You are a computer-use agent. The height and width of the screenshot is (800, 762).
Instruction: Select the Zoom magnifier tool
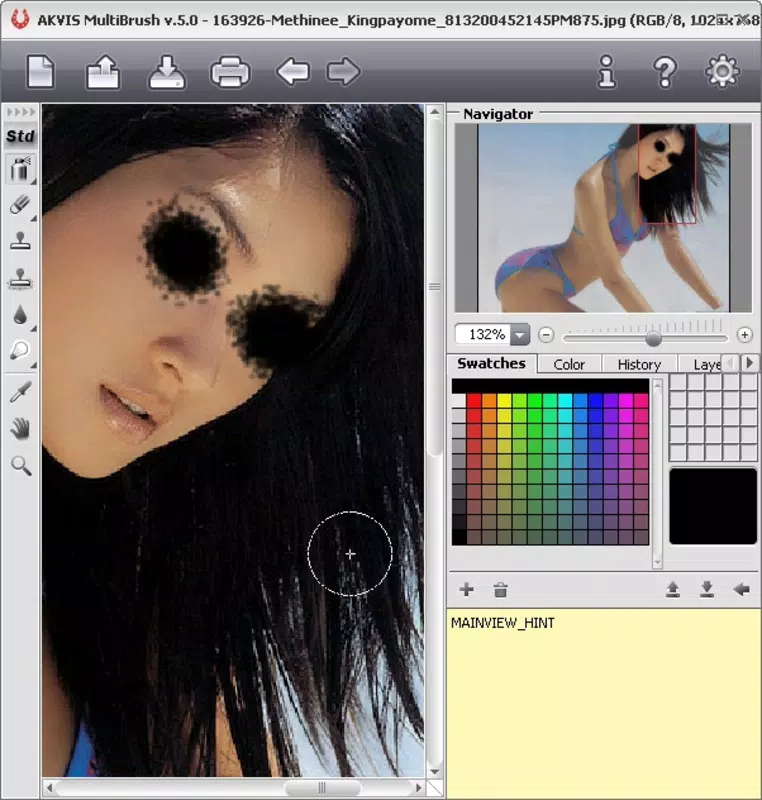[x=20, y=465]
